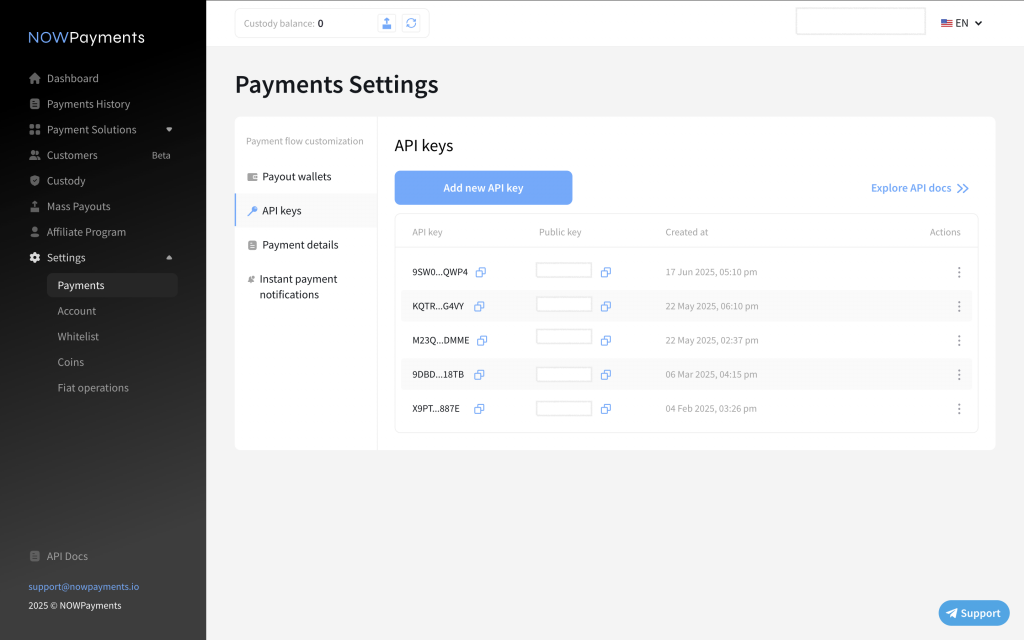Open the three-dot menu for KQTR...G4VY

point(958,306)
